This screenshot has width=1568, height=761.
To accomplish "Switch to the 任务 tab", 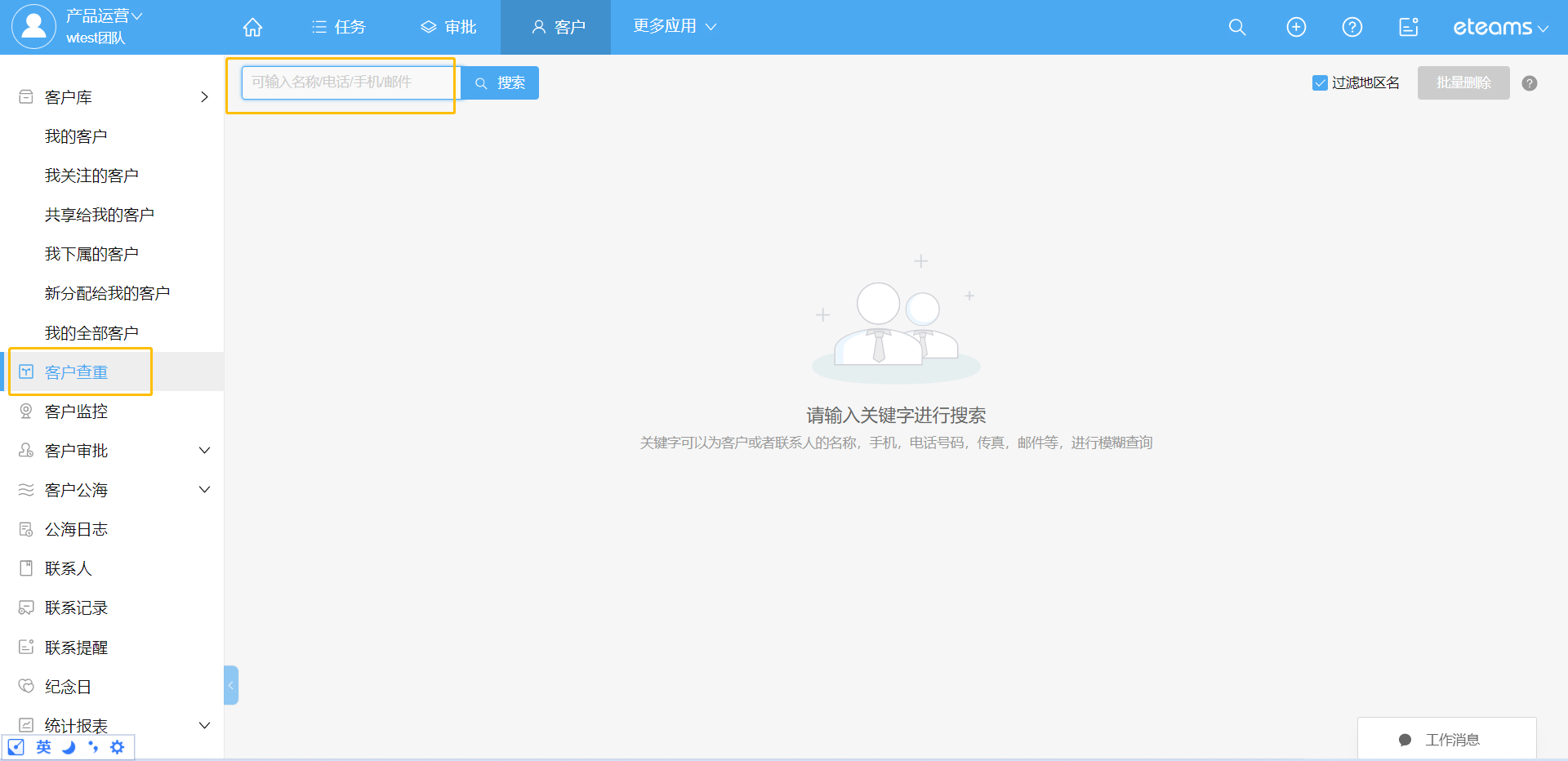I will click(x=339, y=27).
